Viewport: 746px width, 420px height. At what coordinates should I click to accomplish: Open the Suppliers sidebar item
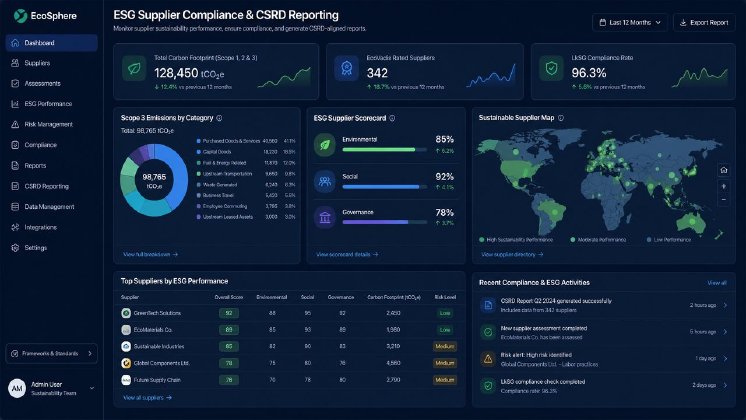point(51,63)
